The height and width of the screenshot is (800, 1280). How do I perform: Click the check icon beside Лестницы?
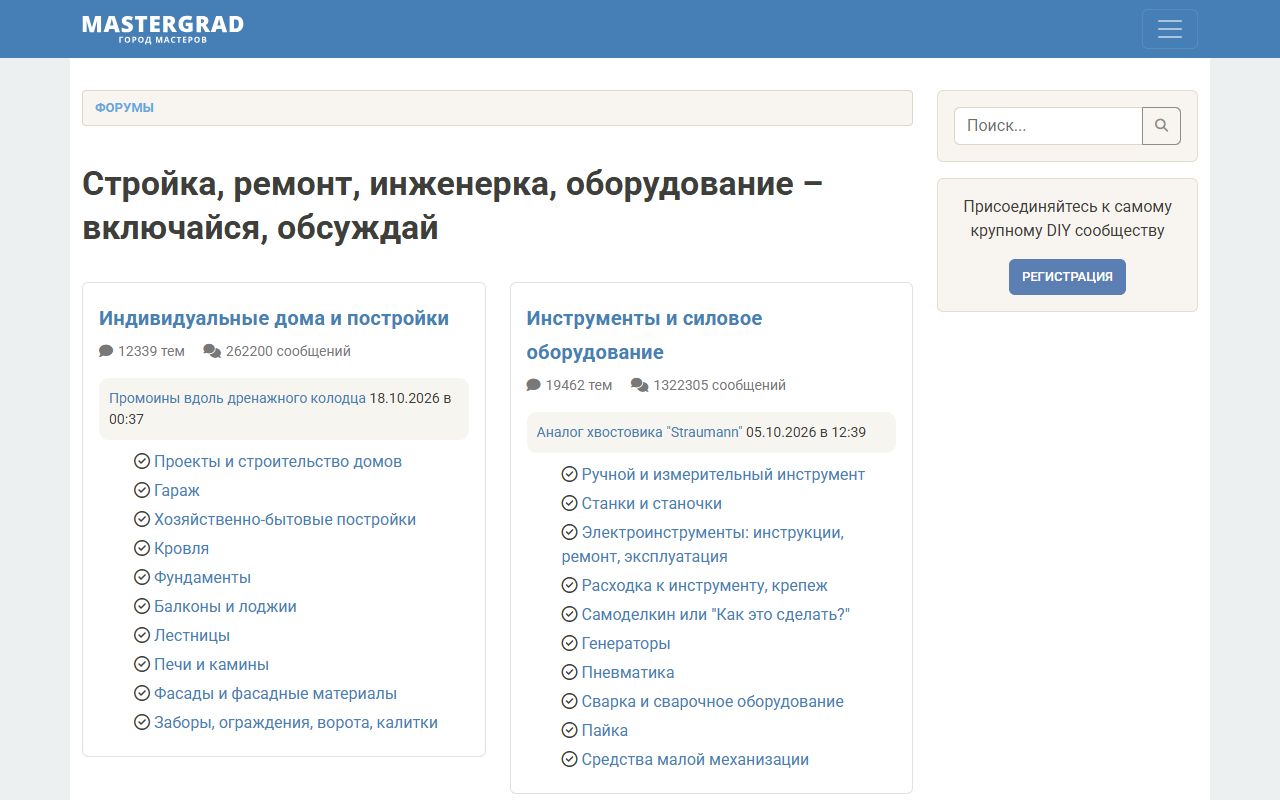(142, 635)
